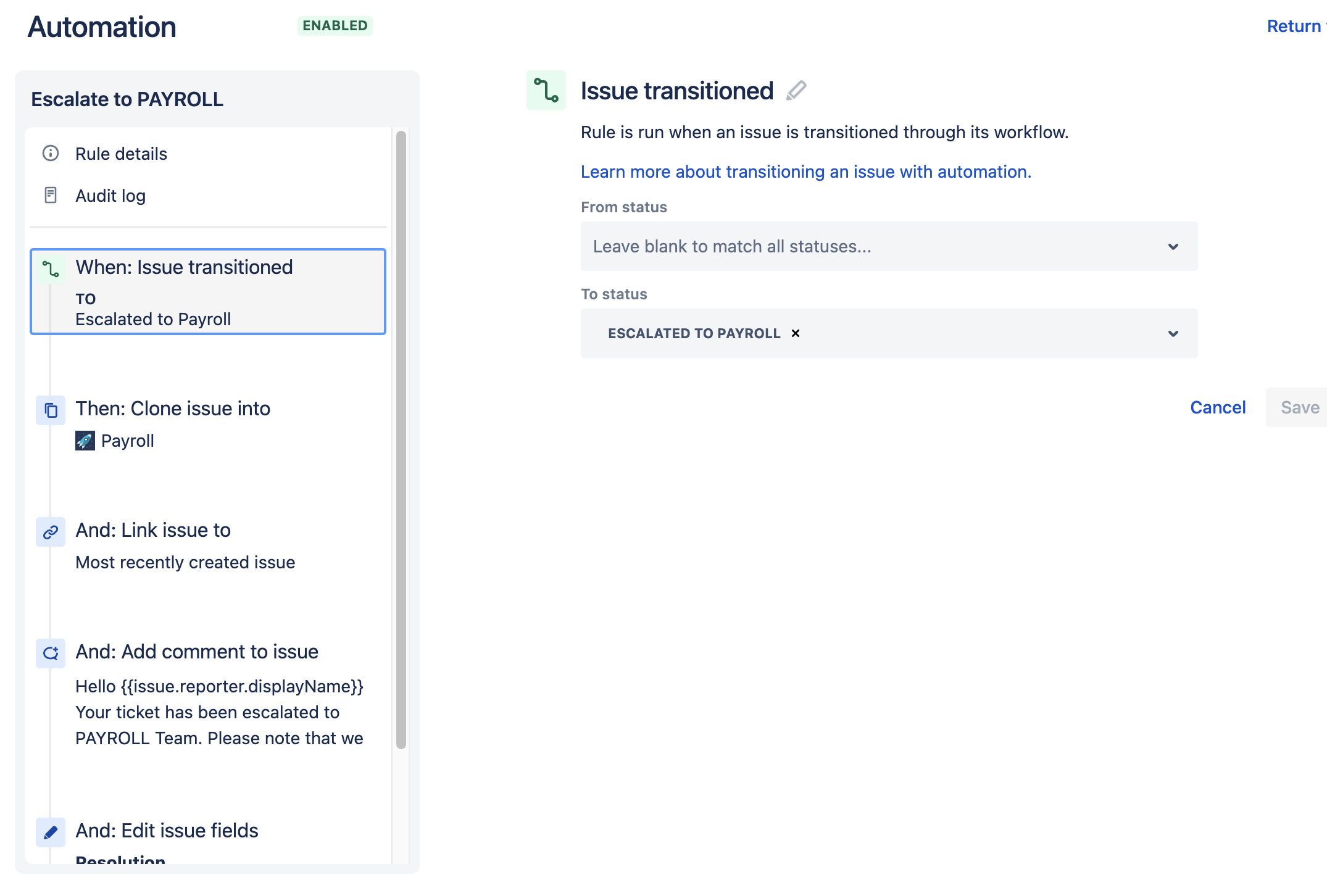Click the Rule details info icon
Viewport: 1327px width, 896px height.
click(x=51, y=153)
